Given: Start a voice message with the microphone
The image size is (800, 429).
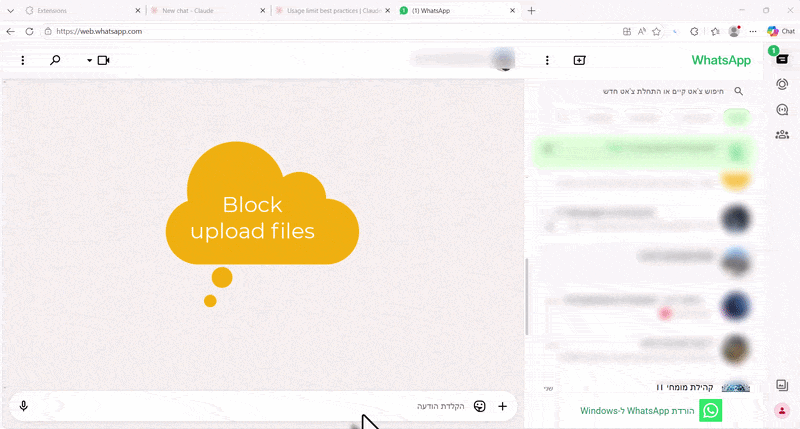Looking at the screenshot, I should 23,406.
